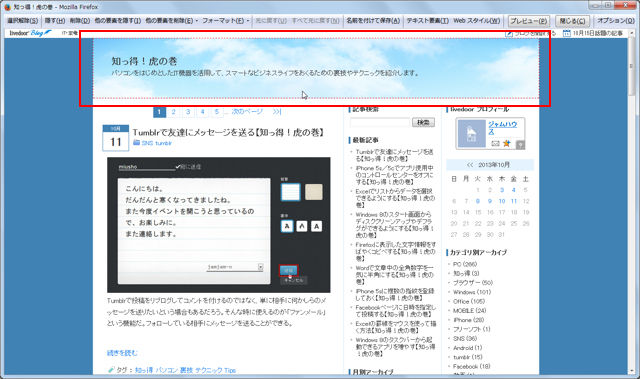Open the tumblr category link under title
The width and height of the screenshot is (640, 379).
[x=163, y=143]
